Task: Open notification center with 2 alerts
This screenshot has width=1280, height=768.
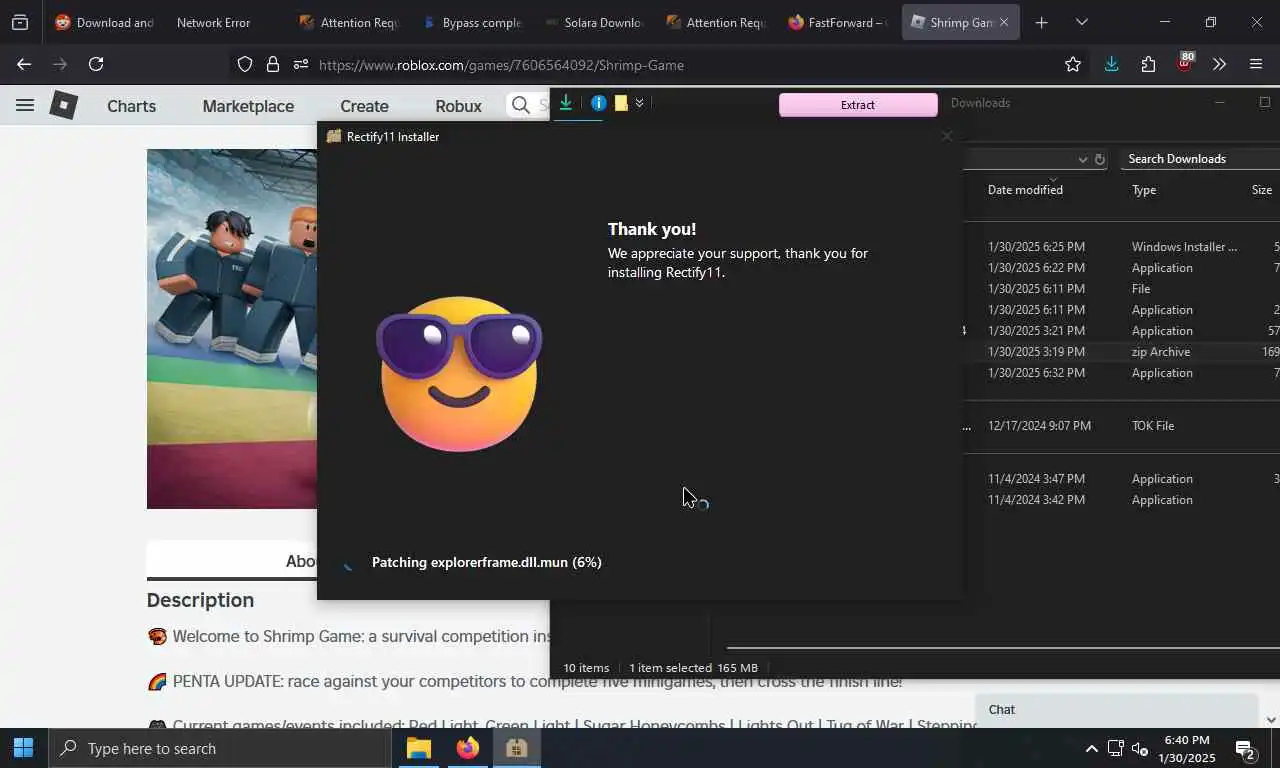Action: pyautogui.click(x=1245, y=749)
